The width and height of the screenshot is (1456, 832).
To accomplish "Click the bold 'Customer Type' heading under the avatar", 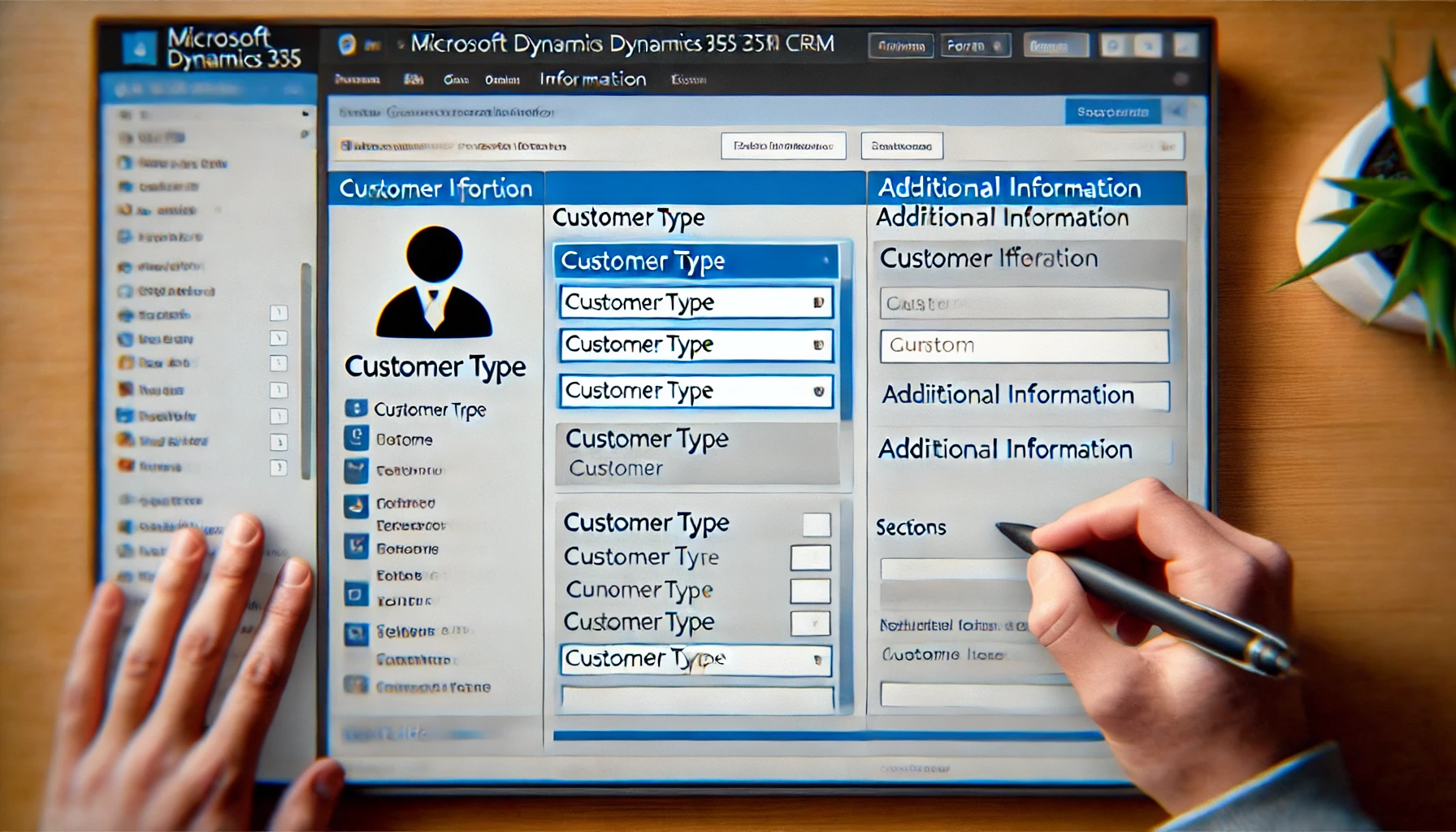I will pos(435,367).
